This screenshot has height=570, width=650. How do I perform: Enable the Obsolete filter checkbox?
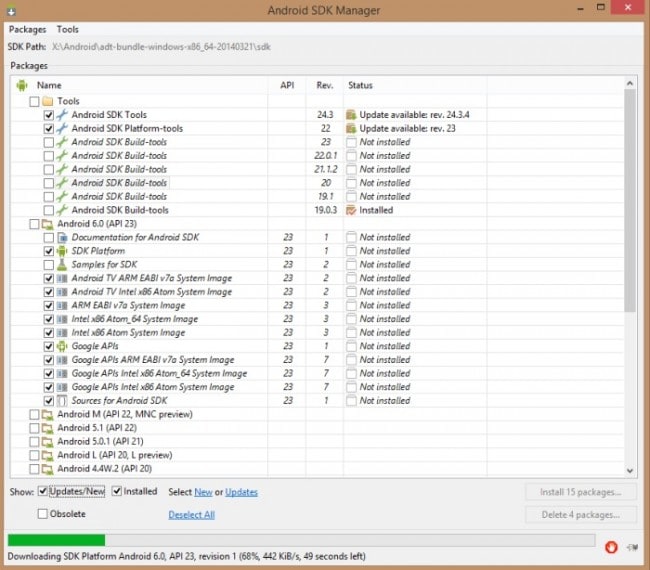pos(42,514)
